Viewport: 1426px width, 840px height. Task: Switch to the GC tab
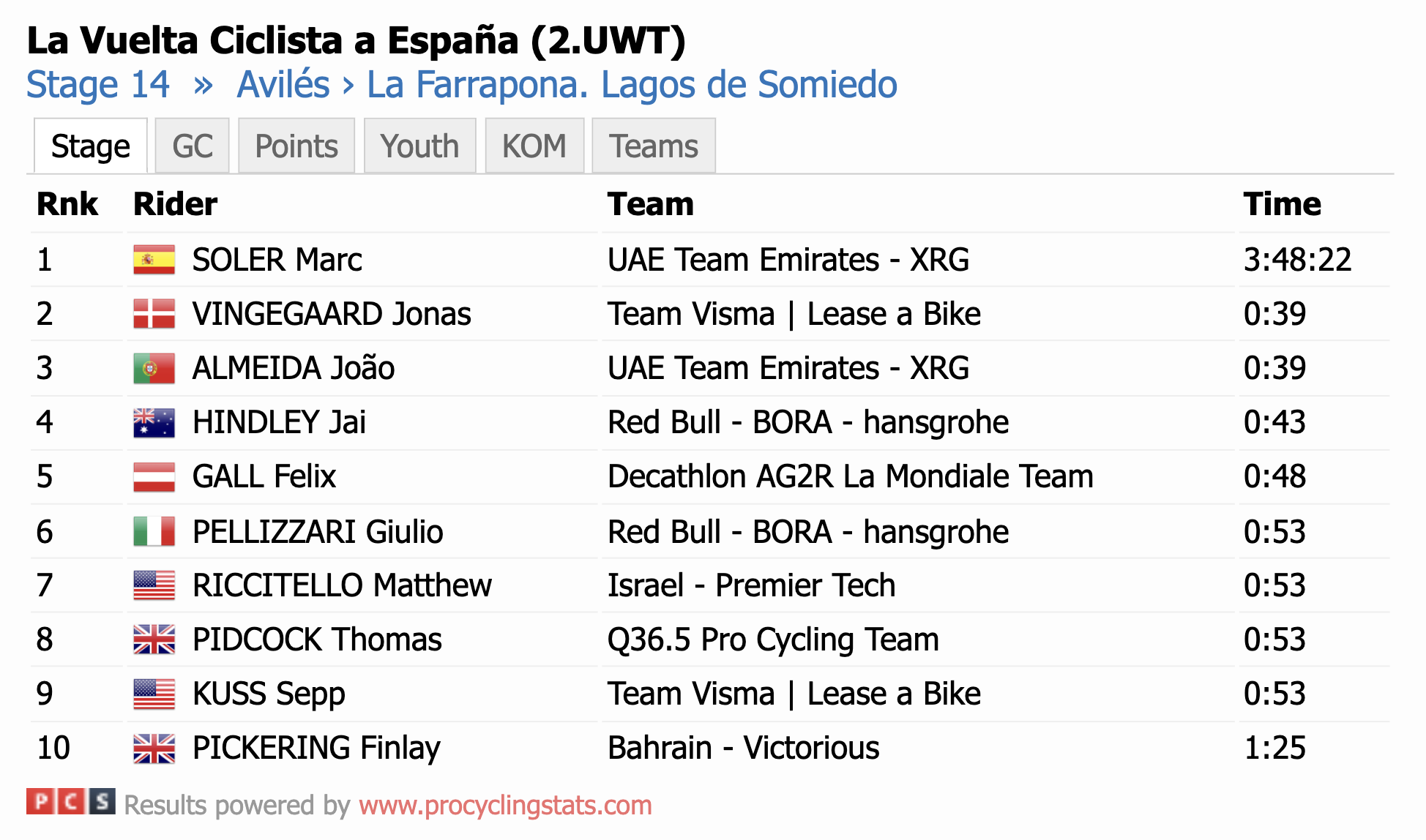pyautogui.click(x=193, y=146)
